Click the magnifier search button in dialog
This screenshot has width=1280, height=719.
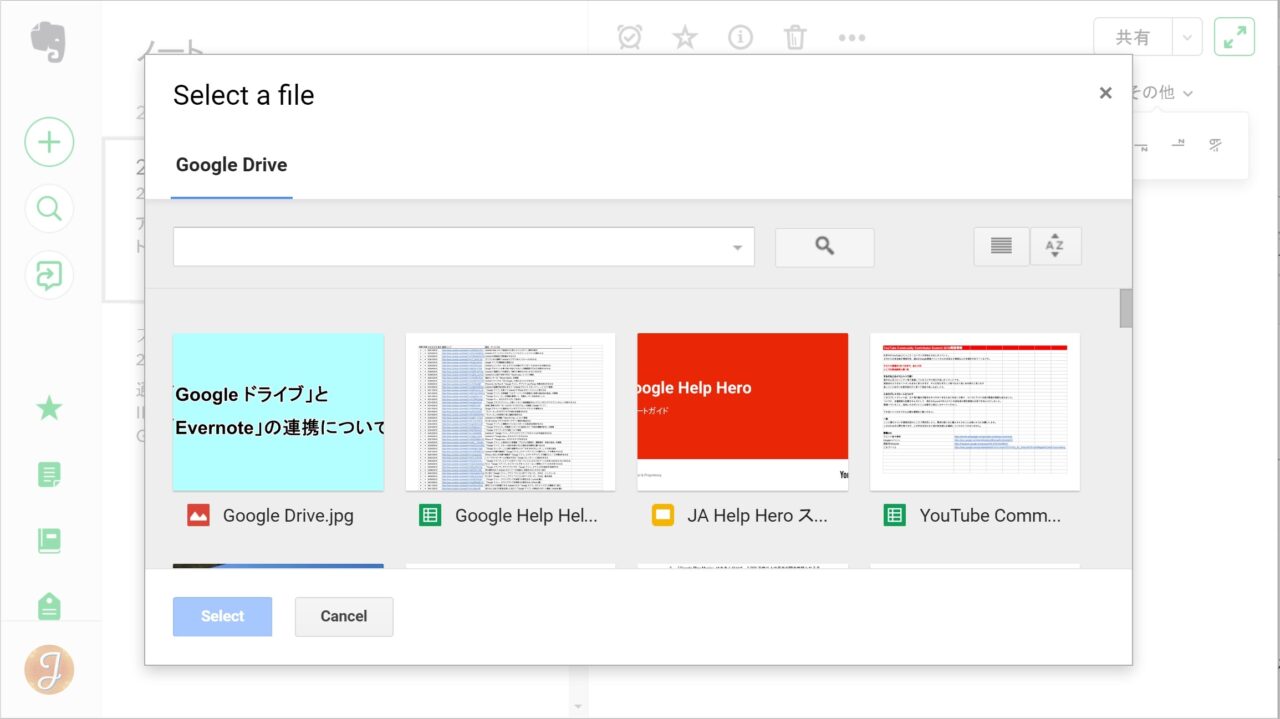824,247
